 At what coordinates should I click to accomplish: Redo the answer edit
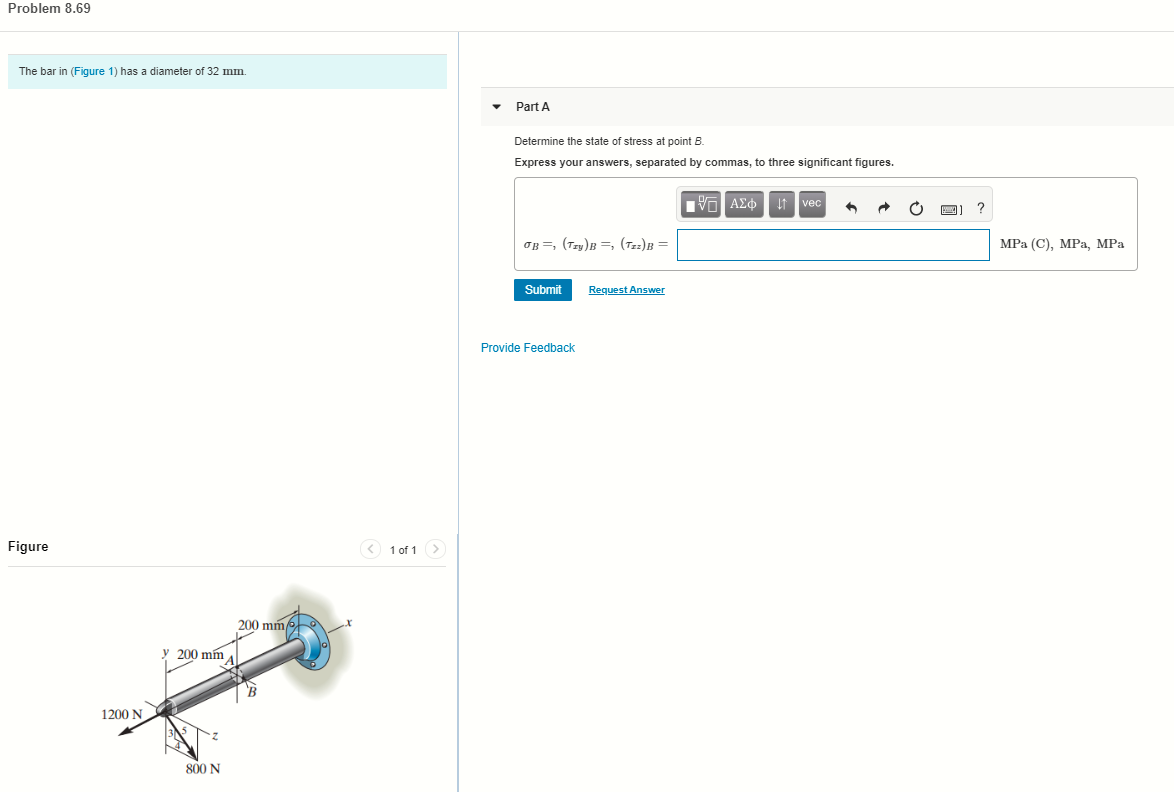point(883,208)
